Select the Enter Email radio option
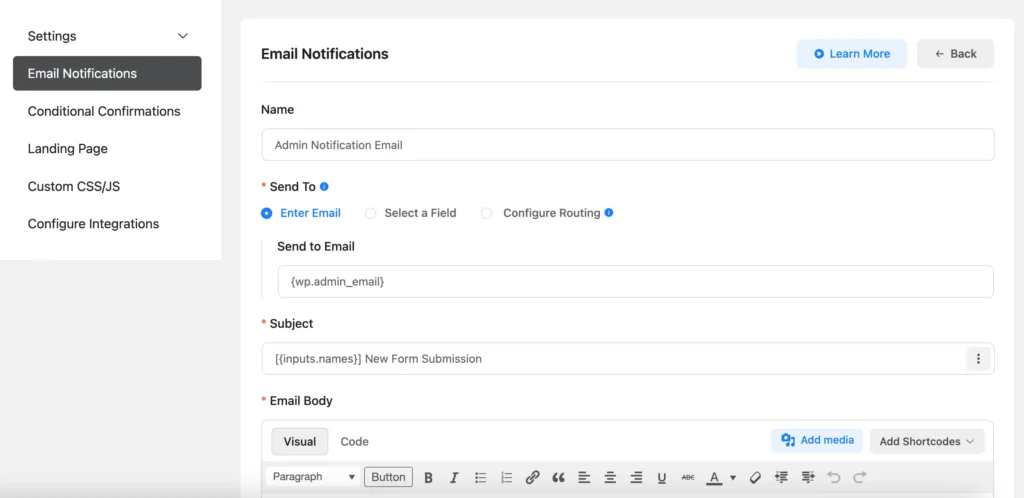This screenshot has width=1024, height=498. [x=266, y=213]
